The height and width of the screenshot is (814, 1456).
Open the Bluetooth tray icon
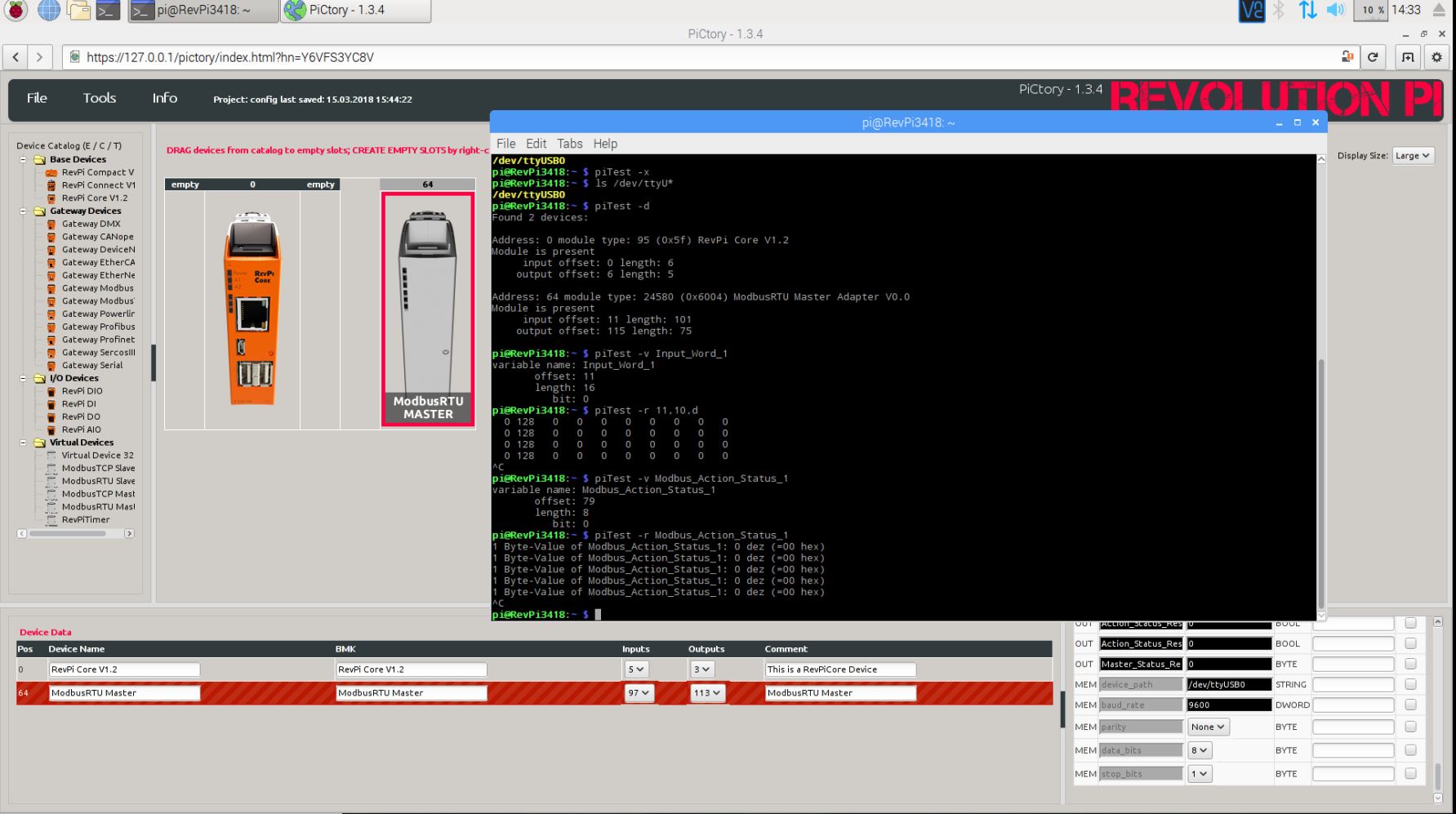(x=1280, y=10)
